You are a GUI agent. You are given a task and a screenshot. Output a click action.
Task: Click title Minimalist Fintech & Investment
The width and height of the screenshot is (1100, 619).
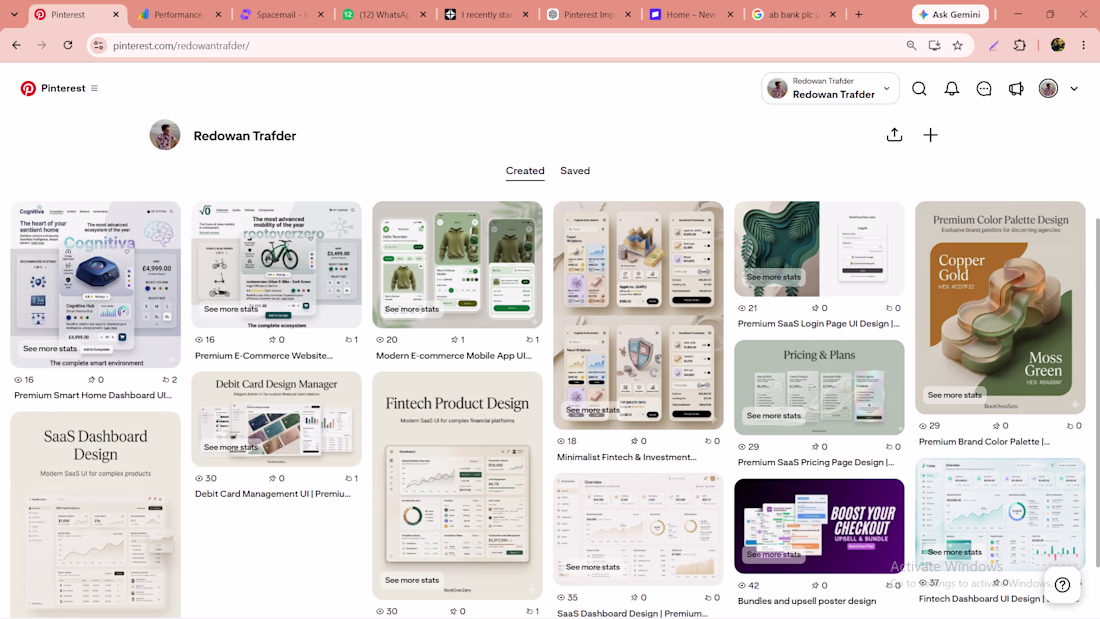click(626, 457)
